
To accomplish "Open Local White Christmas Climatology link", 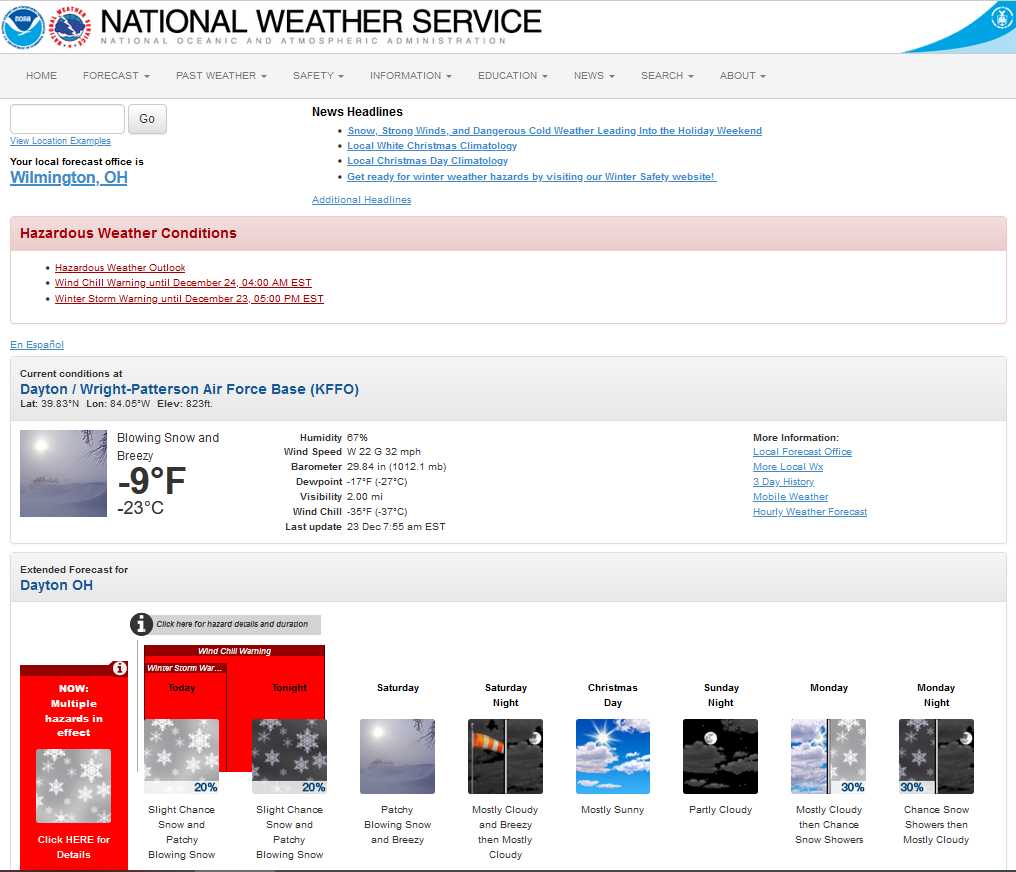I will pyautogui.click(x=432, y=146).
